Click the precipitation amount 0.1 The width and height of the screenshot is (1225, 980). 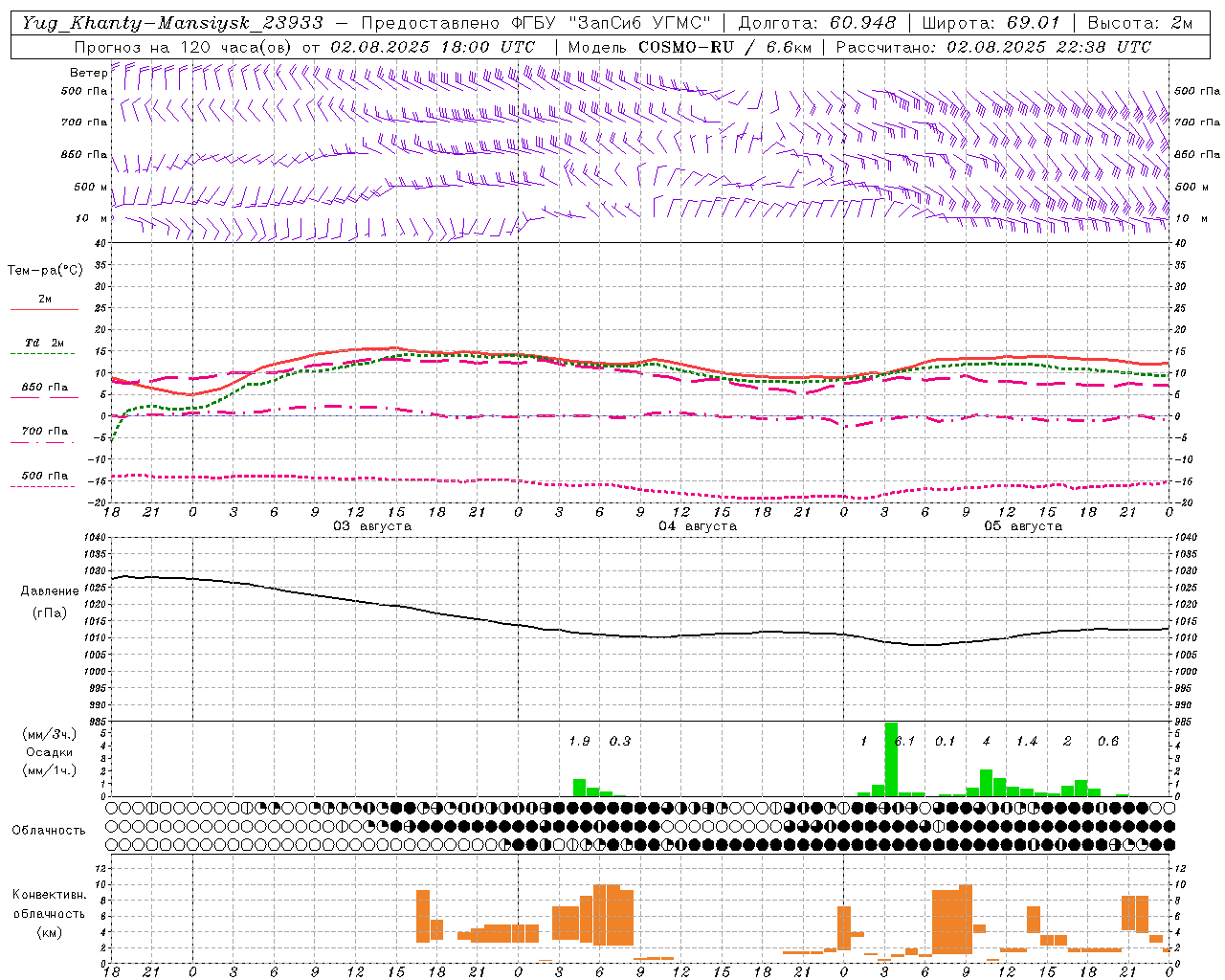point(946,742)
